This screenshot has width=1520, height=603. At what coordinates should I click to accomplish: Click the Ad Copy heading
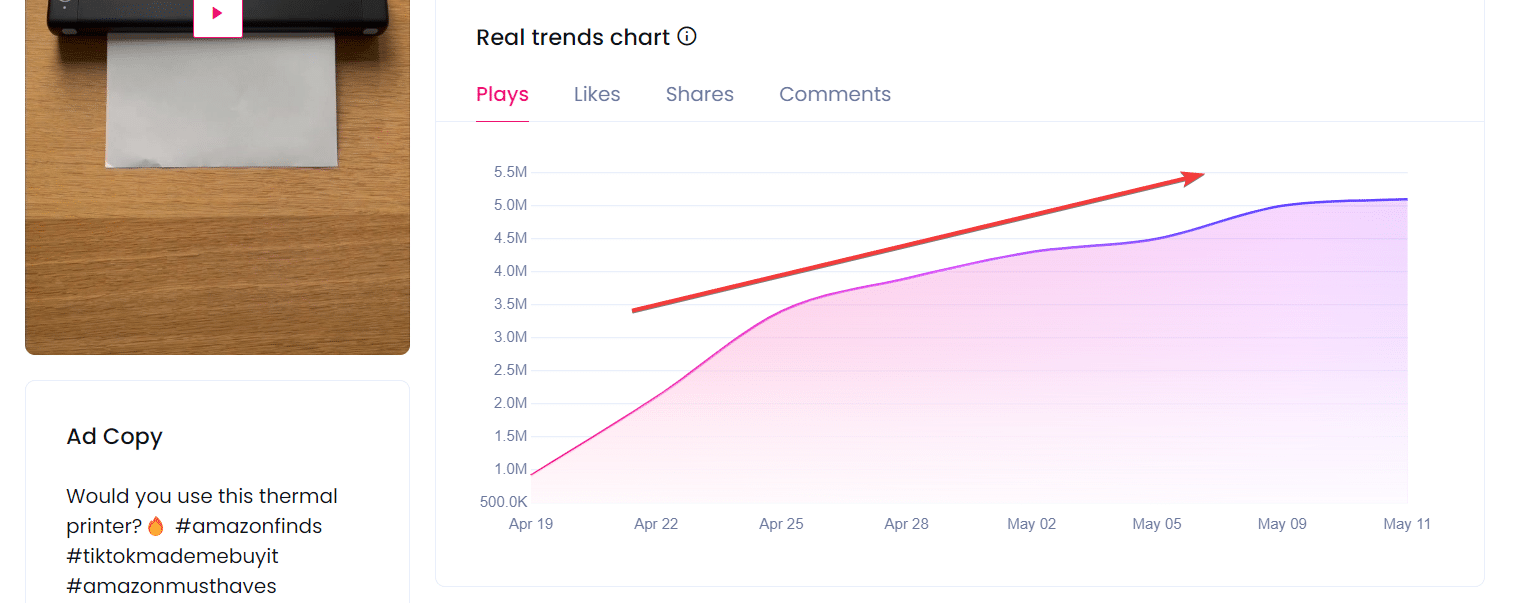[114, 437]
